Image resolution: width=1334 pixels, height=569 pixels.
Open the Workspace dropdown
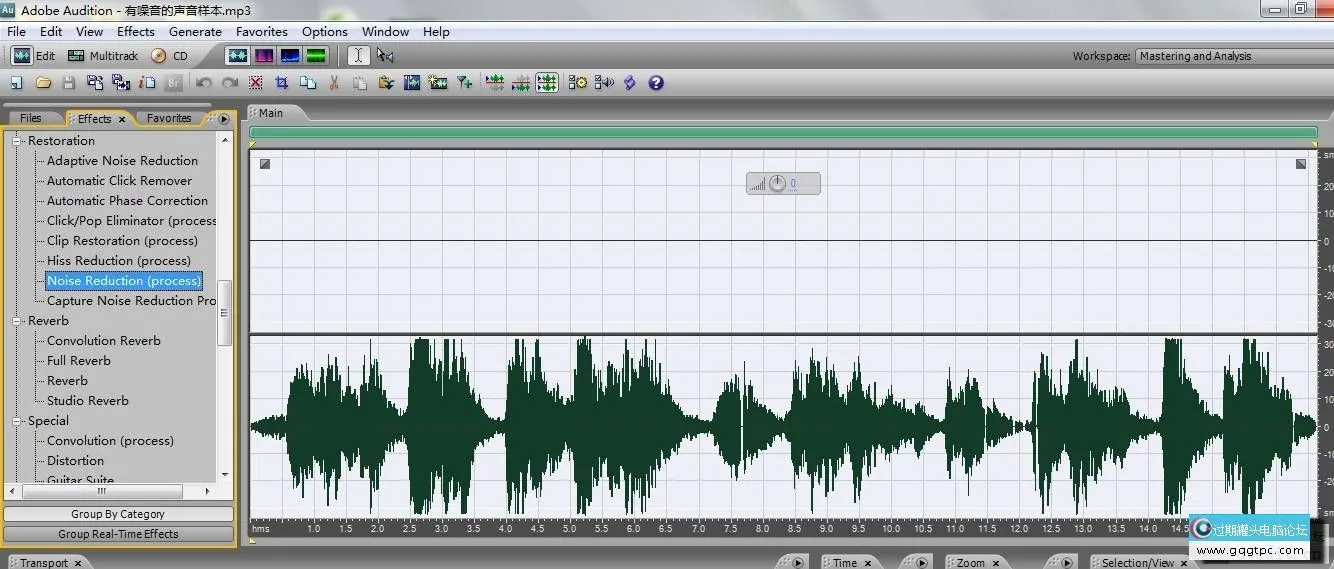(x=1233, y=56)
